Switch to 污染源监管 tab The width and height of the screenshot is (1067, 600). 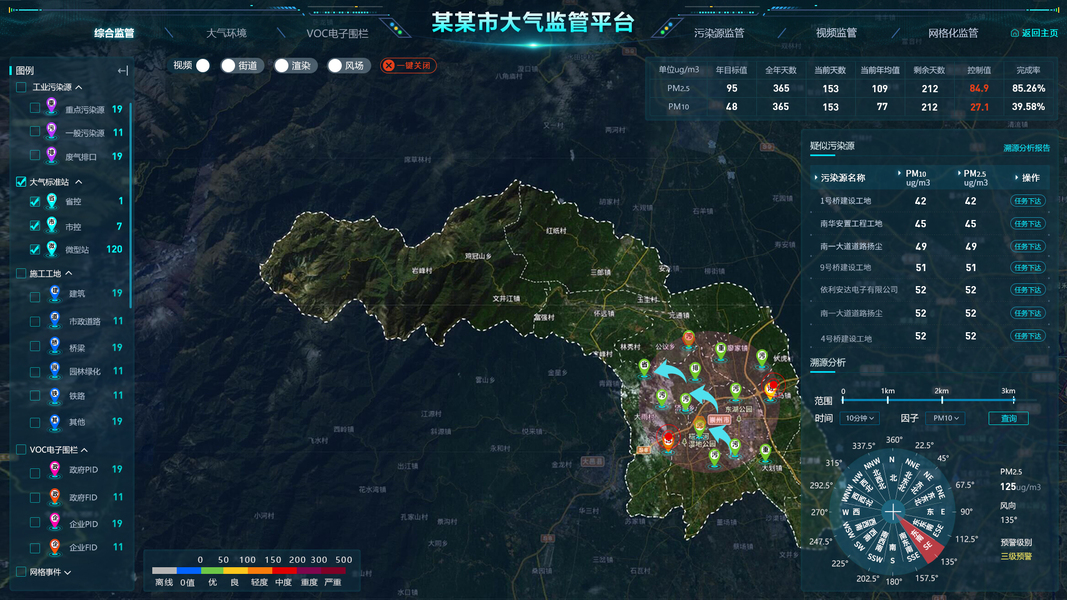[x=719, y=33]
